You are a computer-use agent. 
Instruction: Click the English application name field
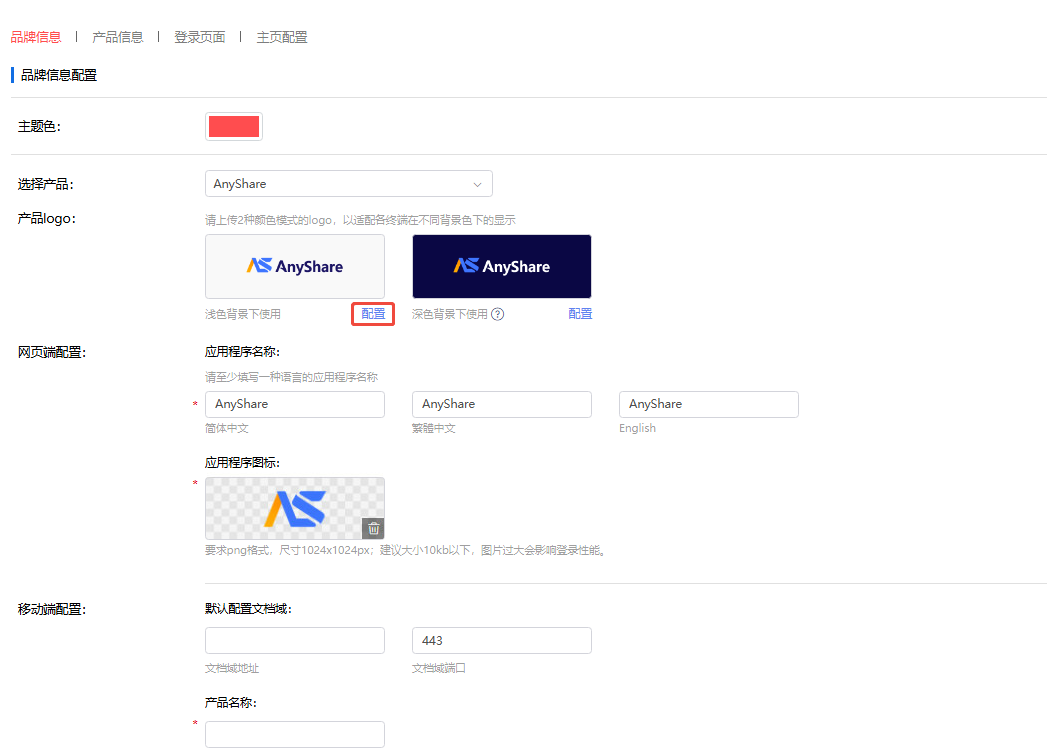[708, 404]
